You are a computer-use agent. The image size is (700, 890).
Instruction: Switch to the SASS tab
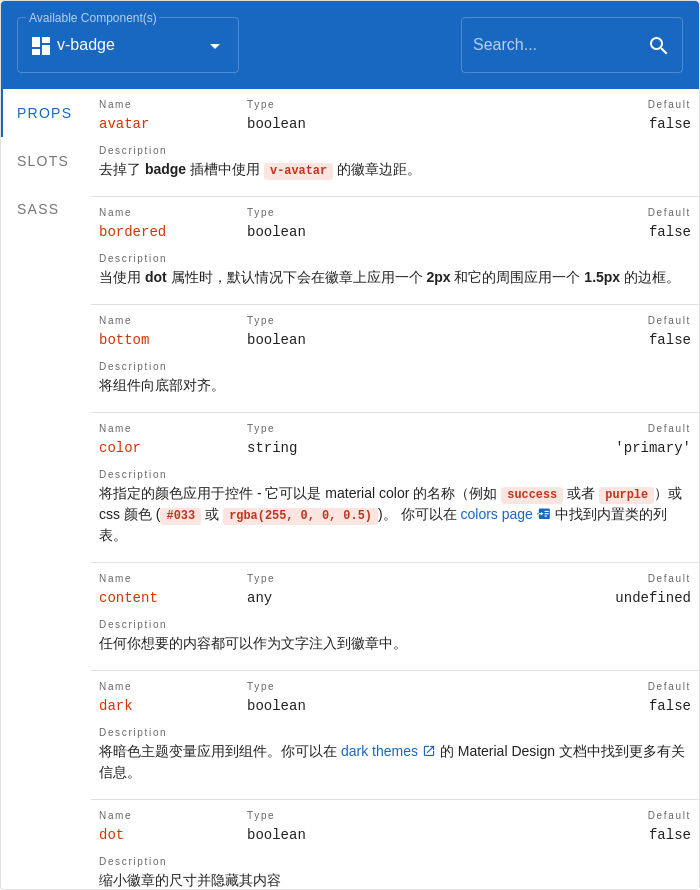pos(37,209)
